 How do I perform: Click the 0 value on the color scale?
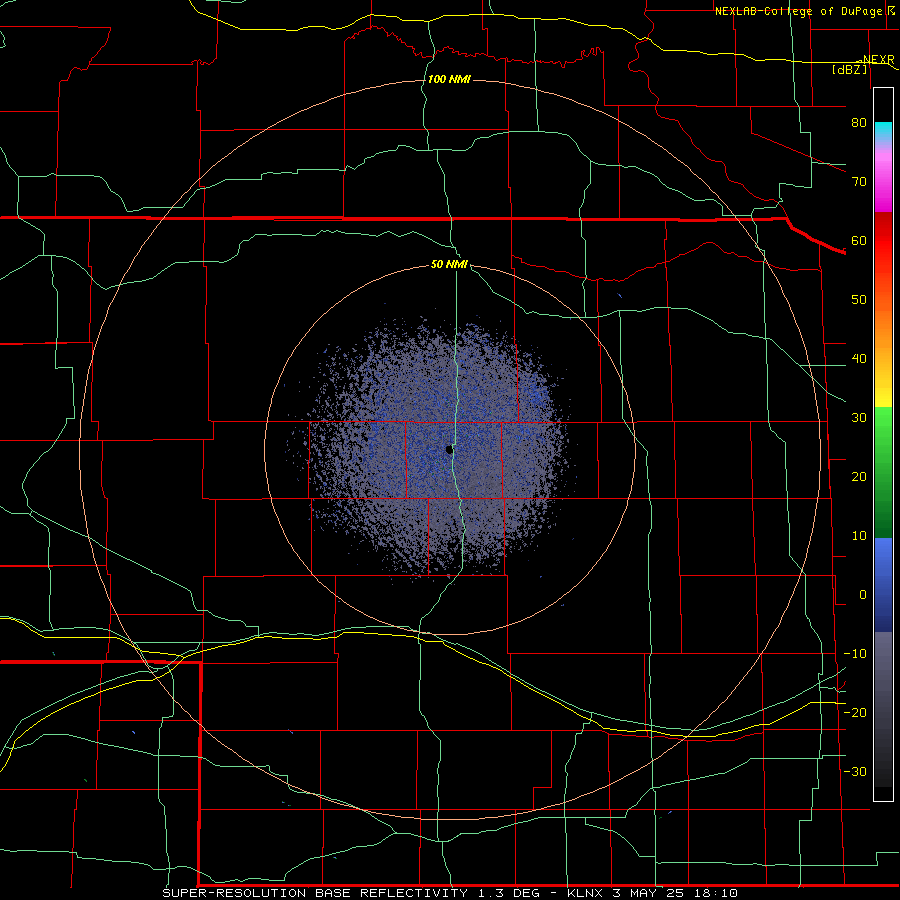[x=863, y=595]
